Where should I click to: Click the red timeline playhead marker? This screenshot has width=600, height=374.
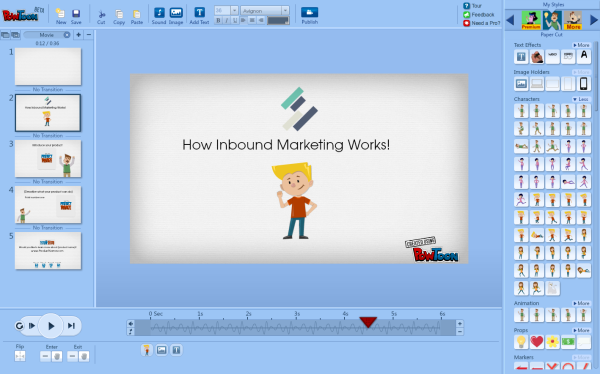[x=368, y=322]
